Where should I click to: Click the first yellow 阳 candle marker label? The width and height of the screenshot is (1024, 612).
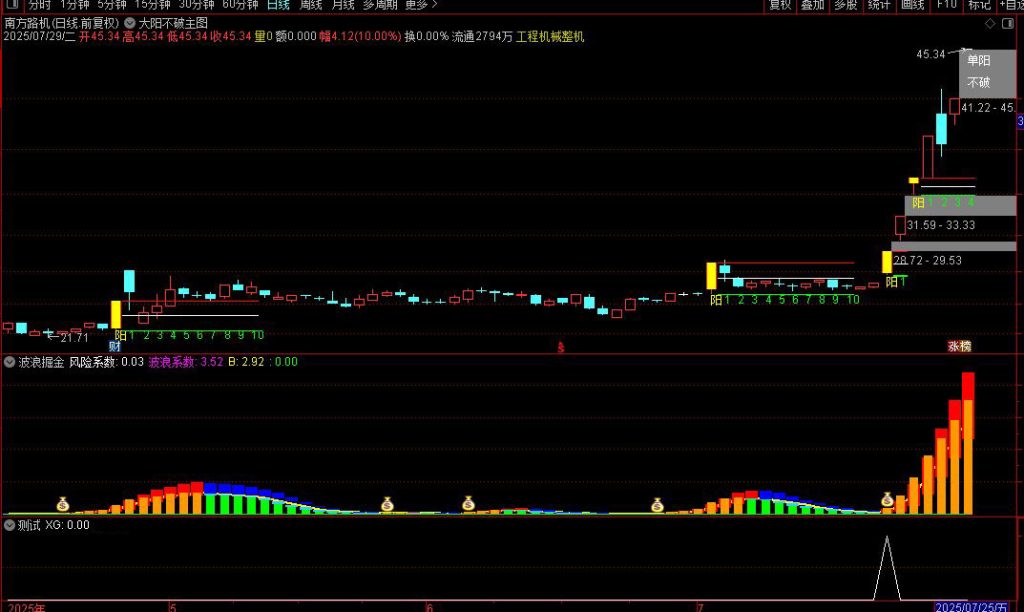click(120, 335)
